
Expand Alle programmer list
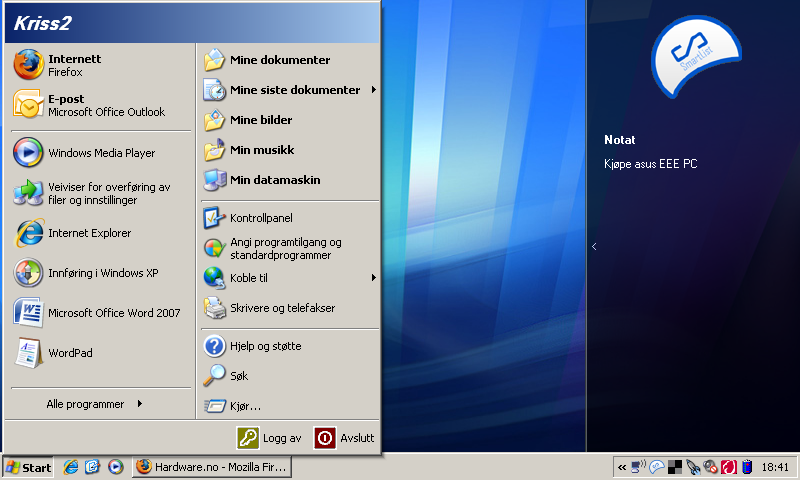(94, 404)
